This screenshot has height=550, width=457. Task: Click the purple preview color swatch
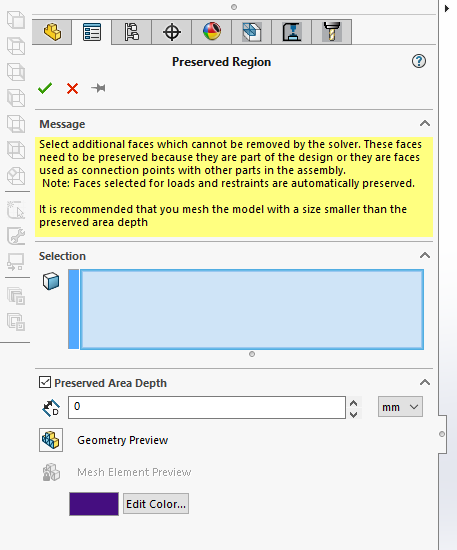click(94, 504)
